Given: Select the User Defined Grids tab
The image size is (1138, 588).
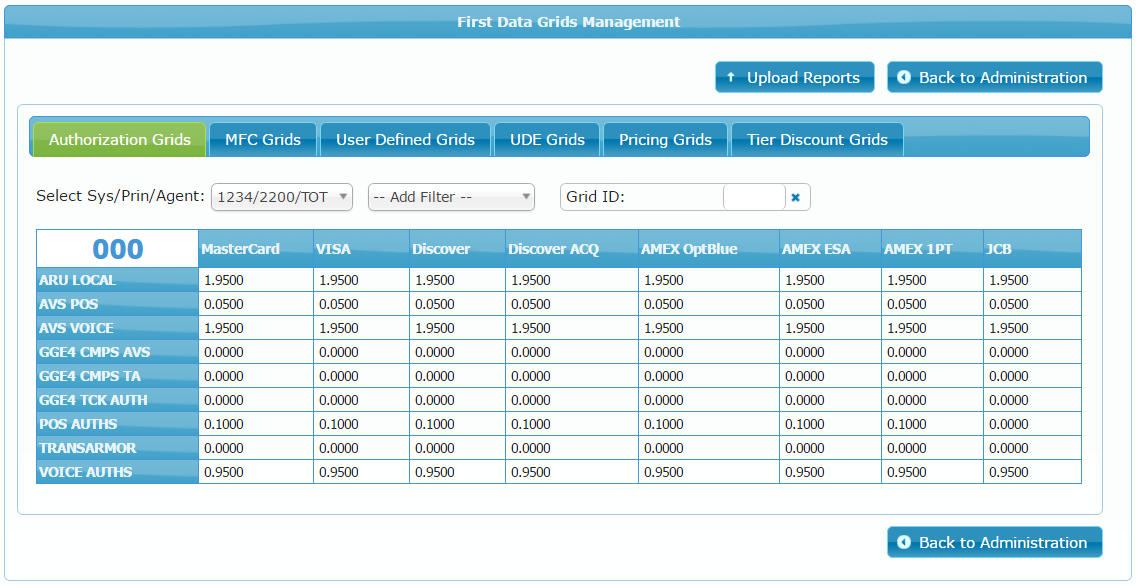Looking at the screenshot, I should pos(405,139).
